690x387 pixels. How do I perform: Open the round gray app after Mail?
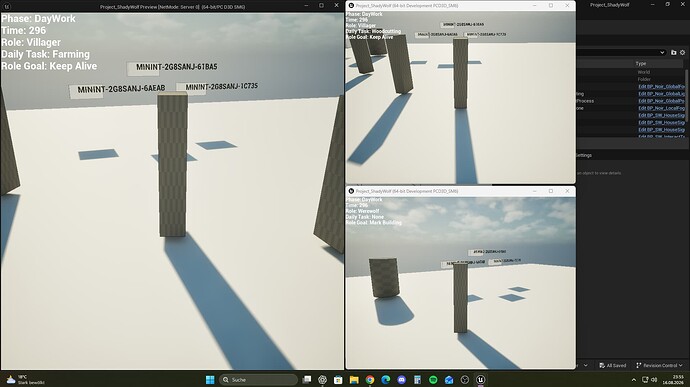click(465, 380)
